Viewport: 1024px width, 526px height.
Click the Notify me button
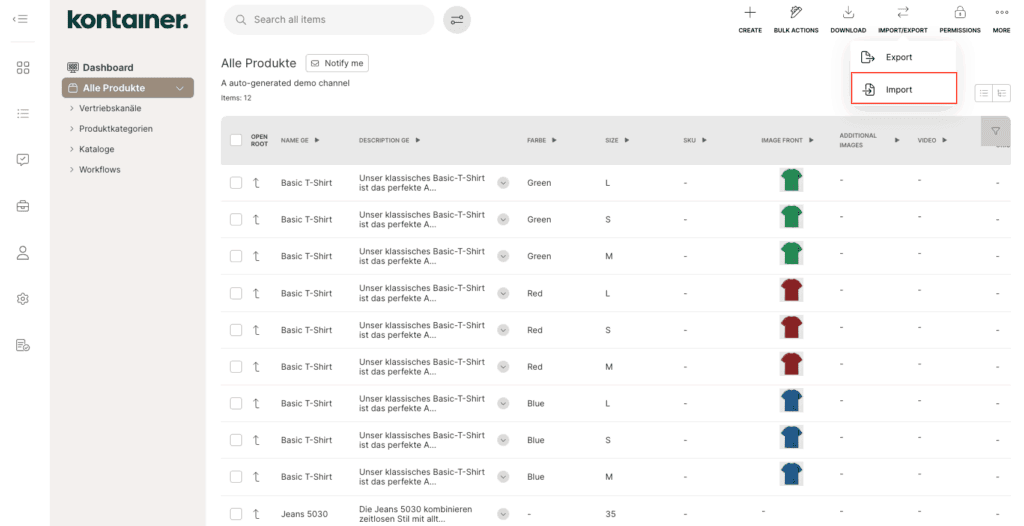click(x=337, y=63)
